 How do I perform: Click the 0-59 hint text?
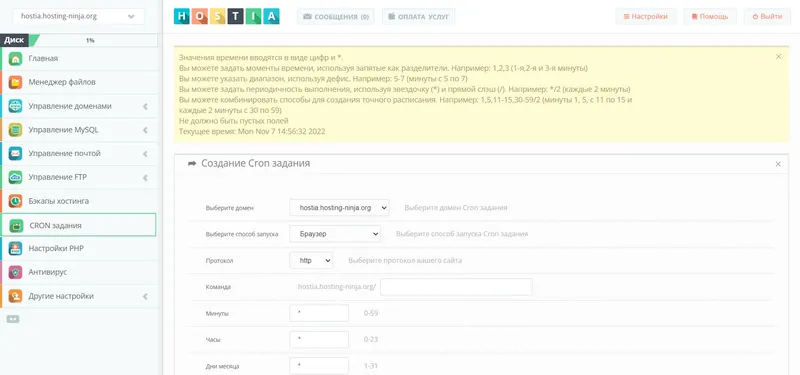point(371,313)
